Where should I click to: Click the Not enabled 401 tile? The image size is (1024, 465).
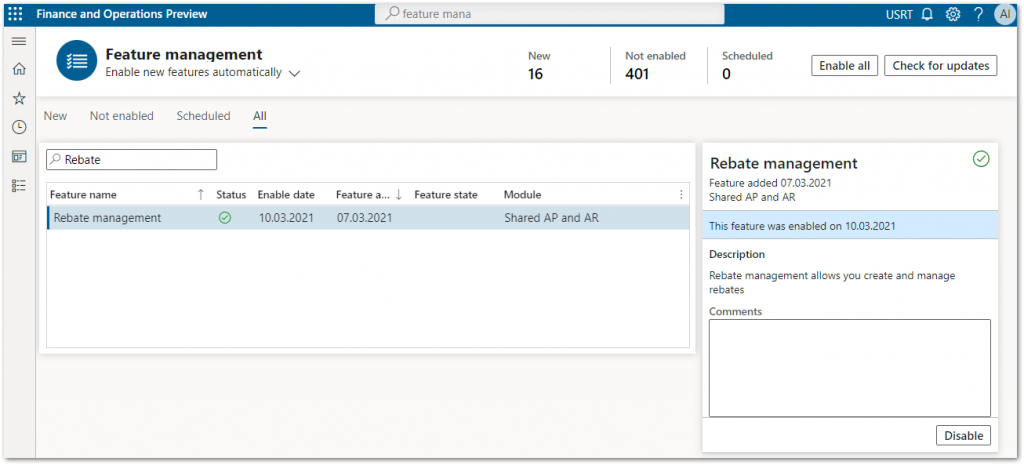click(x=655, y=65)
